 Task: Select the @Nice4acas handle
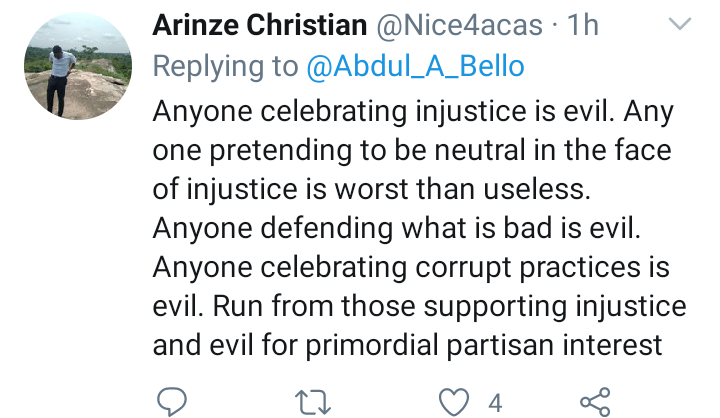459,25
